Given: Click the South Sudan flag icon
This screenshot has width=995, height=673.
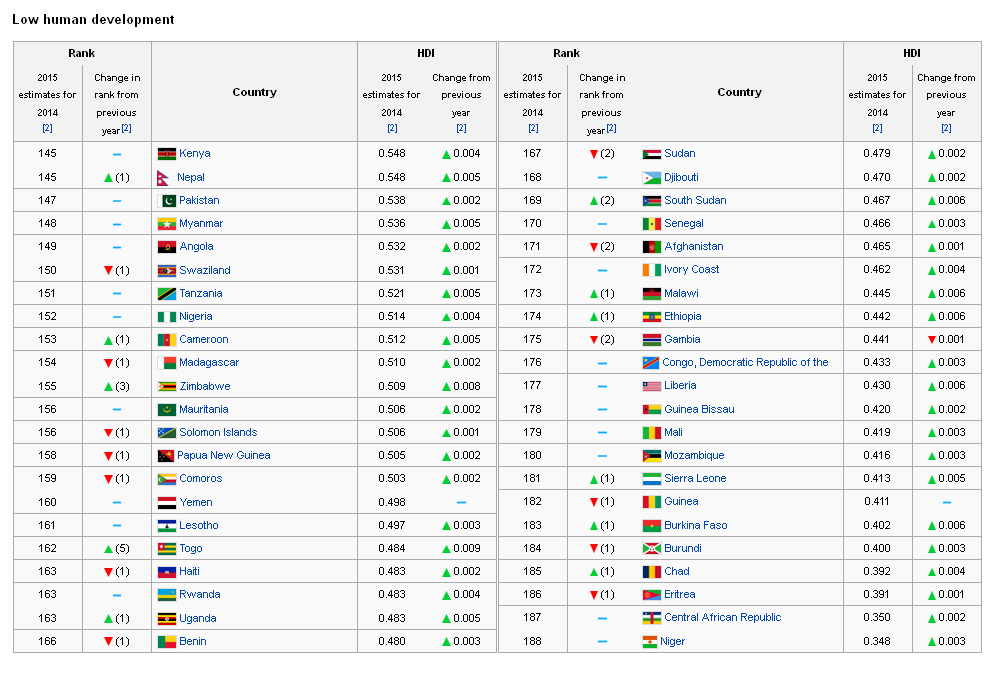Looking at the screenshot, I should pos(652,201).
